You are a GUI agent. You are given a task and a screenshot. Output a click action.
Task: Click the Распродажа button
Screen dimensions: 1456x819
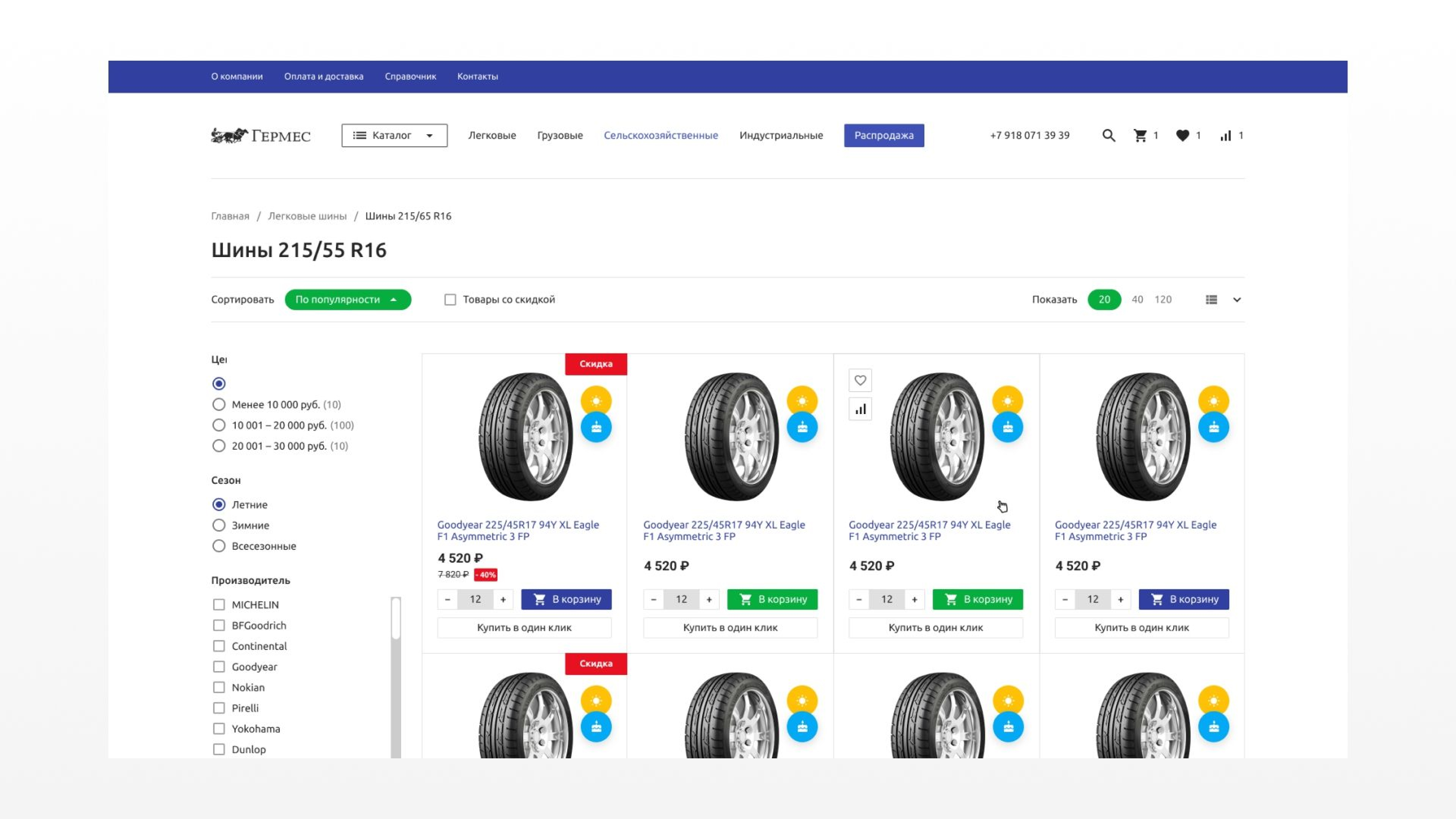click(884, 136)
